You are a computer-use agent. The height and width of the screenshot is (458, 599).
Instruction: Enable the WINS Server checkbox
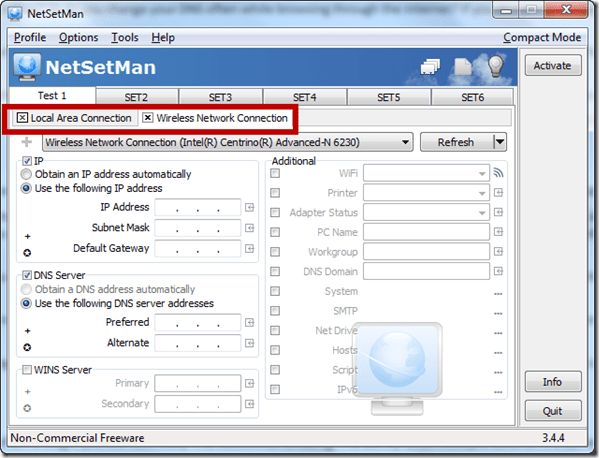(x=27, y=370)
